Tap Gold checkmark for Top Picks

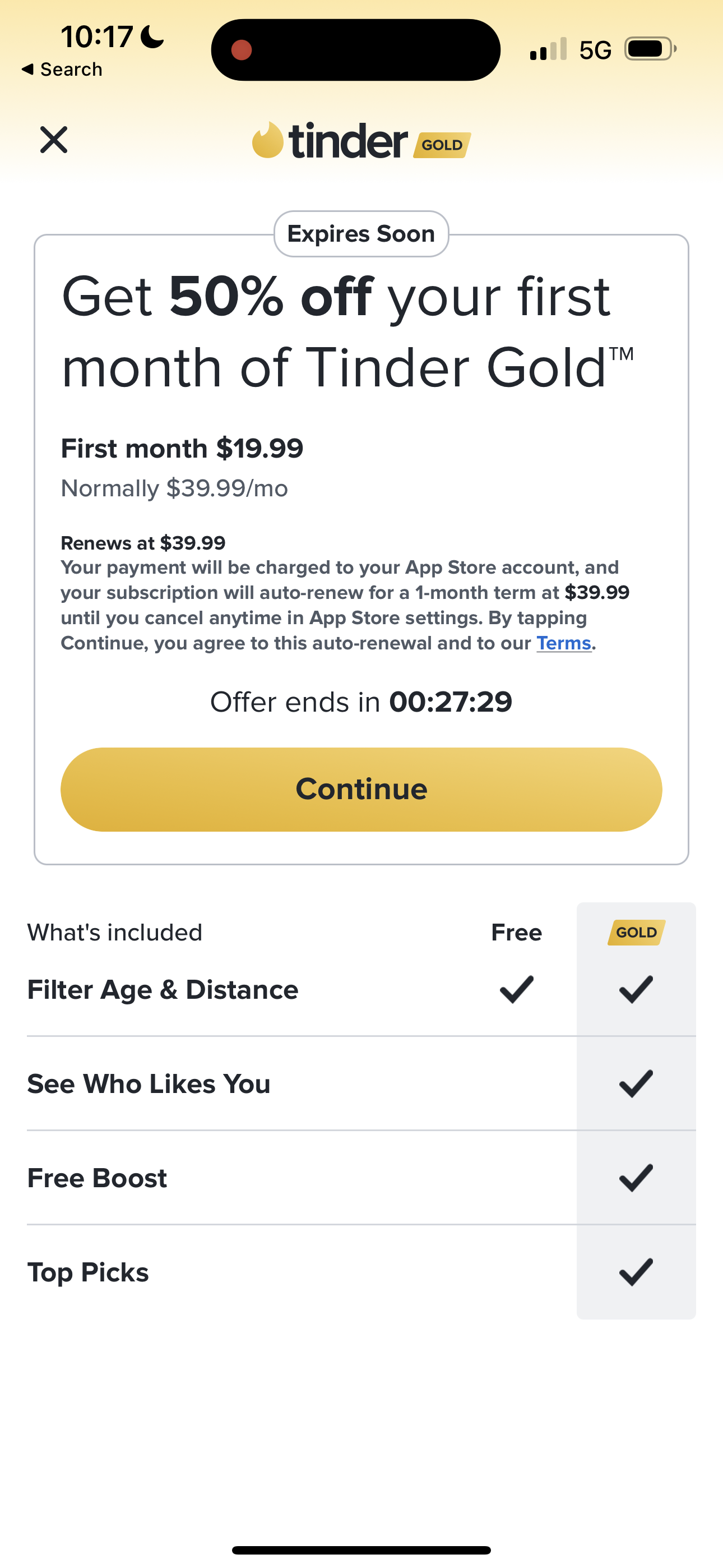tap(636, 1272)
